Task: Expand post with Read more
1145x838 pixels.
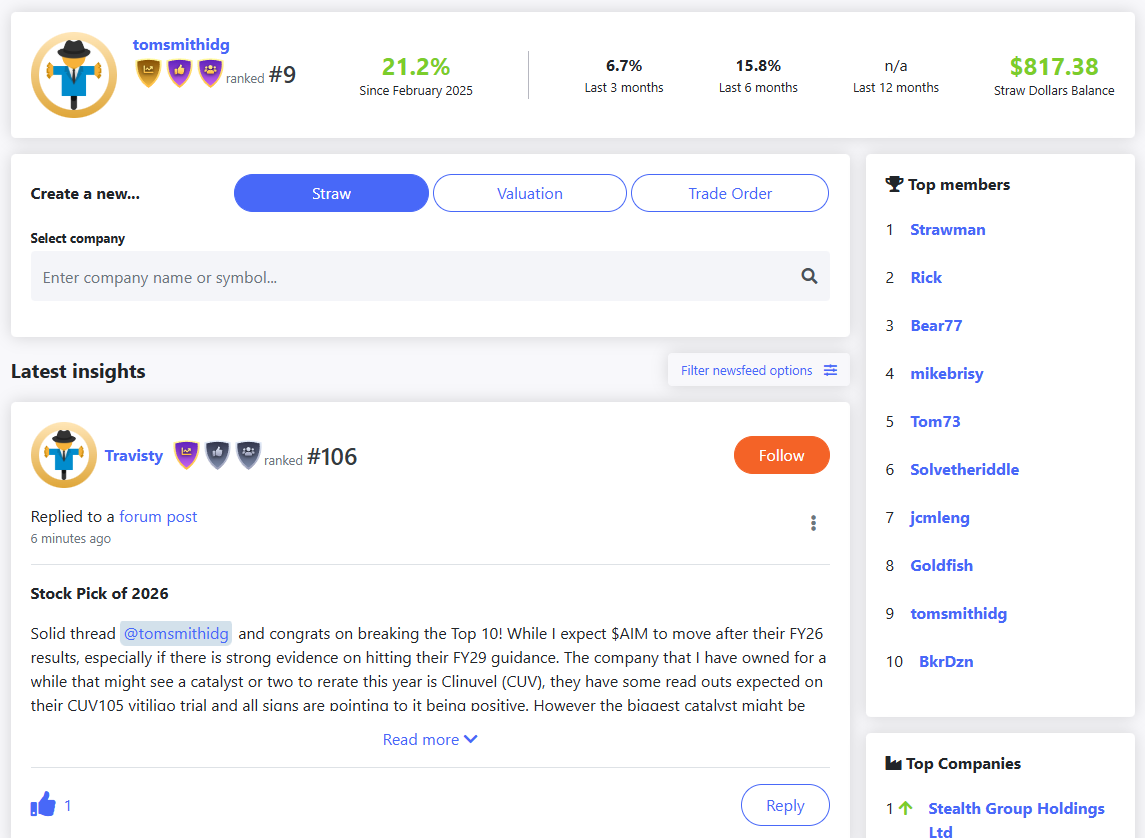Action: coord(430,740)
